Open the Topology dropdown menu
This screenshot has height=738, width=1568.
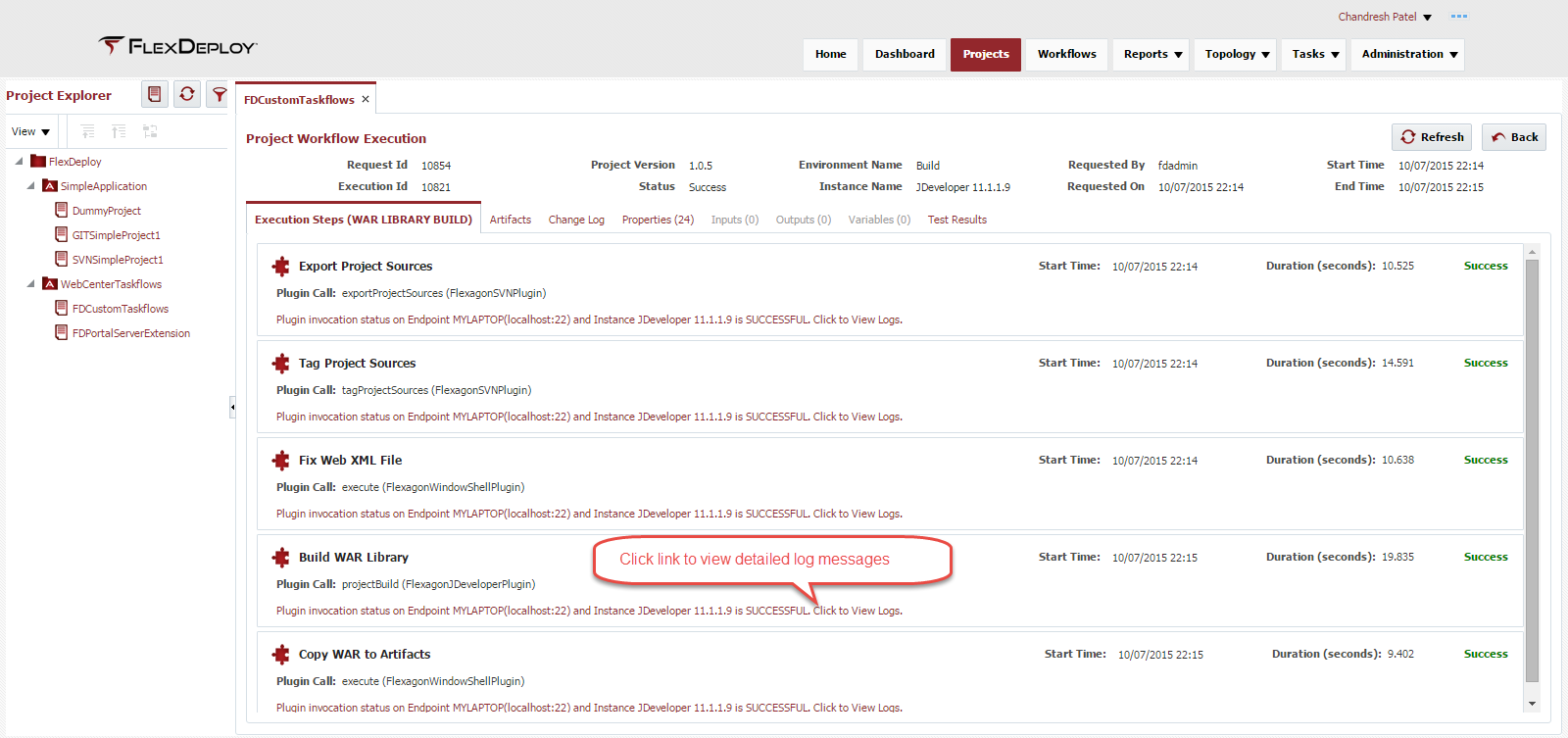click(1237, 54)
